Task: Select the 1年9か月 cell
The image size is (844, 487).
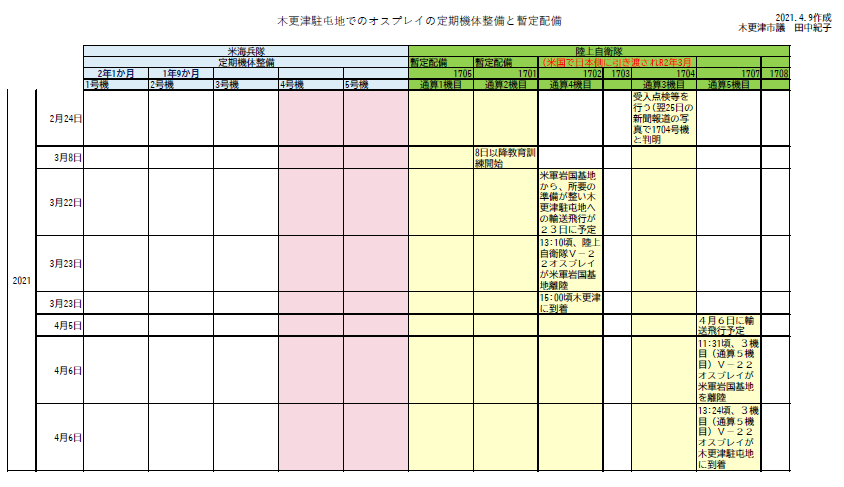Action: pyautogui.click(x=181, y=74)
